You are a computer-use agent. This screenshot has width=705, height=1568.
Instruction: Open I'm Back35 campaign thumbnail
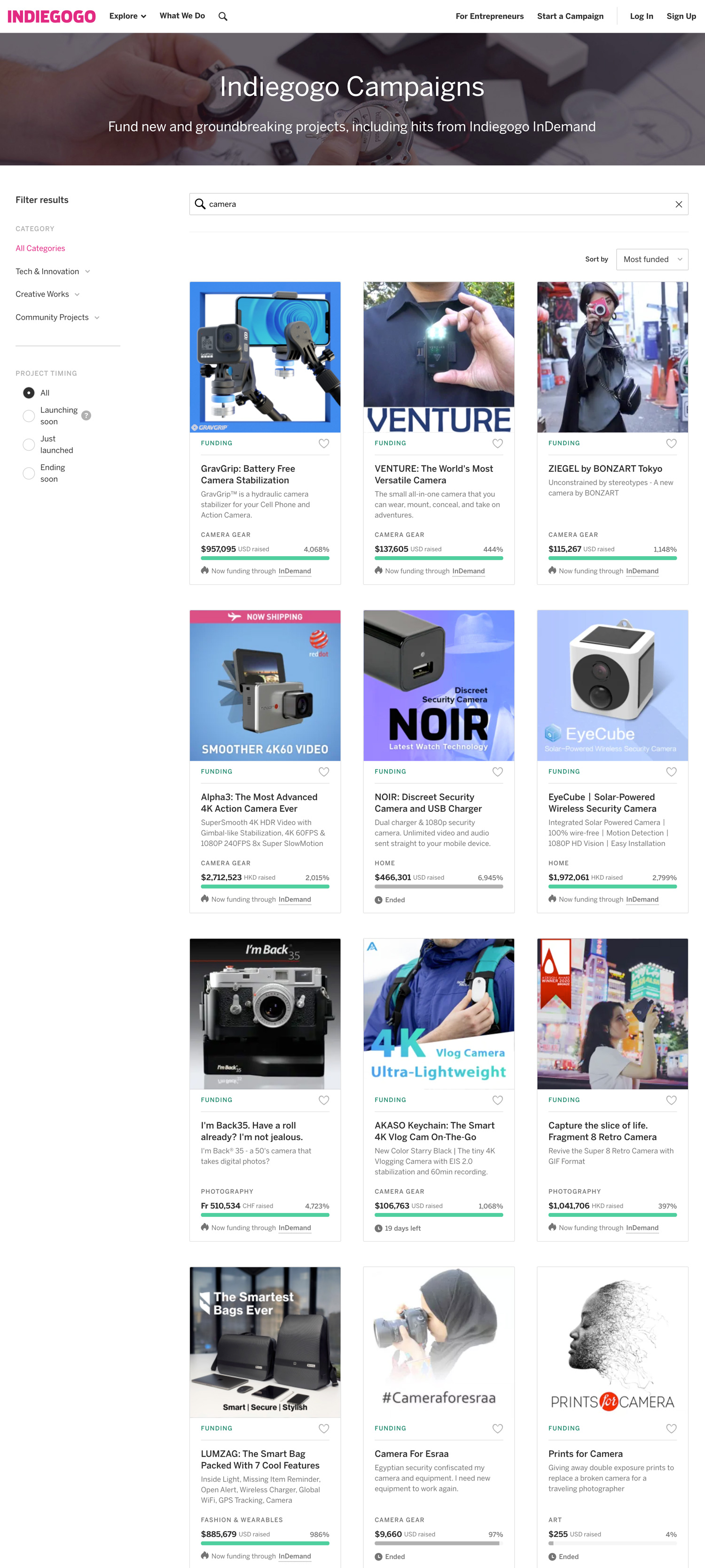[265, 1014]
